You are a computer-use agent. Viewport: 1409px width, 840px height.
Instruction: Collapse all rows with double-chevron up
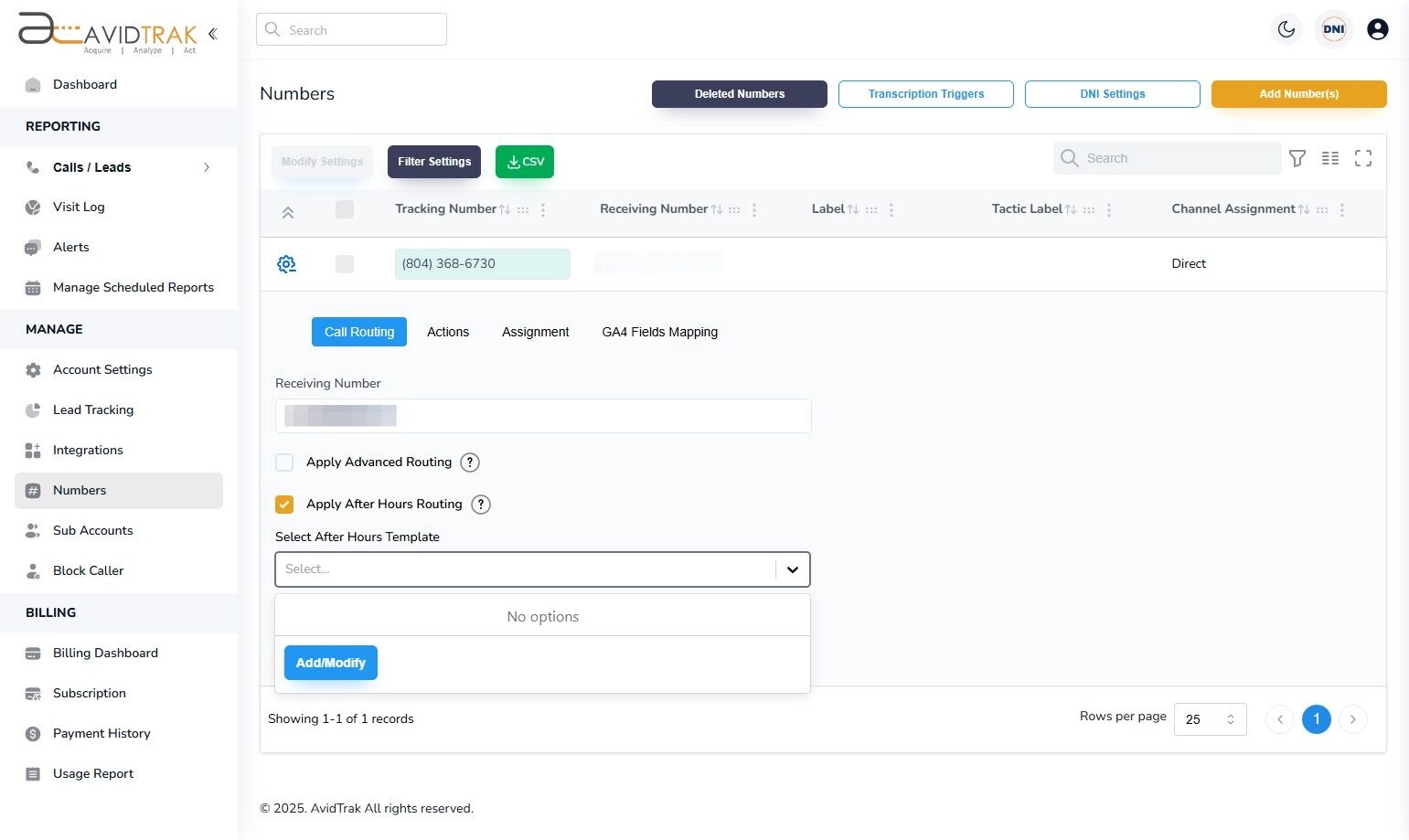[287, 213]
